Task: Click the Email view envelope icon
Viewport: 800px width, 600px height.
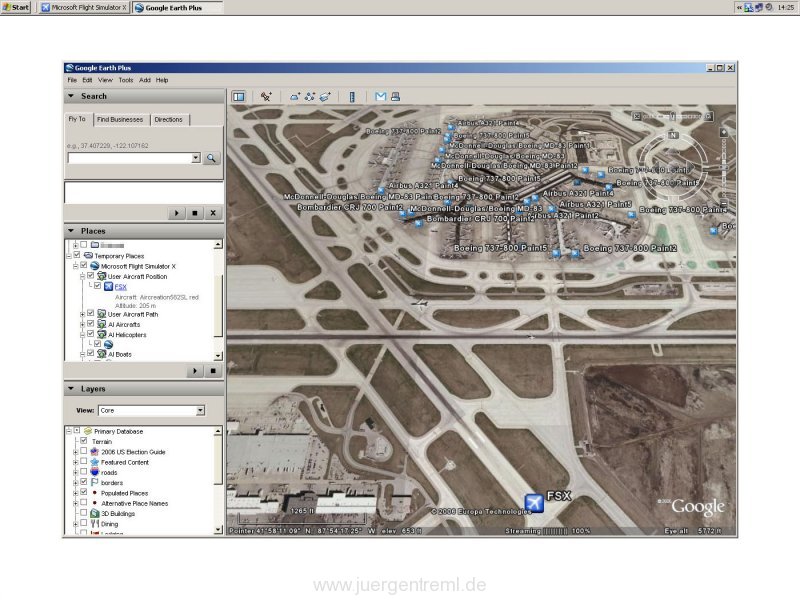Action: 381,96
